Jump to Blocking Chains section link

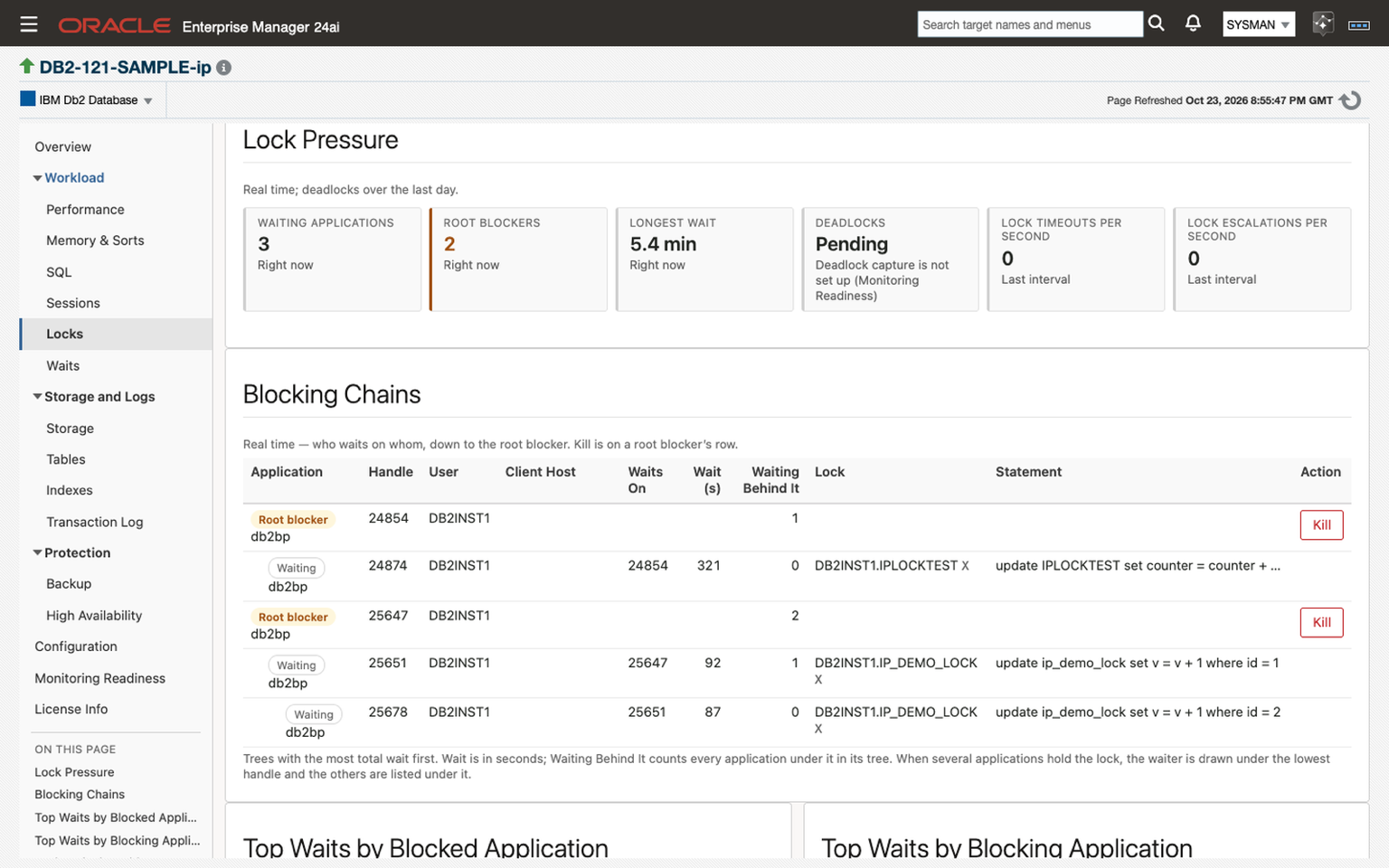tap(80, 795)
